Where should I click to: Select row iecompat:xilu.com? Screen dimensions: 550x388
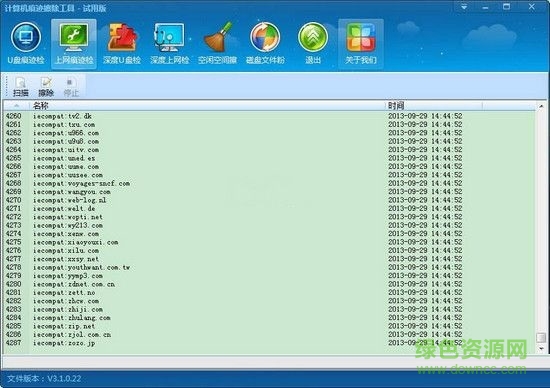point(269,251)
